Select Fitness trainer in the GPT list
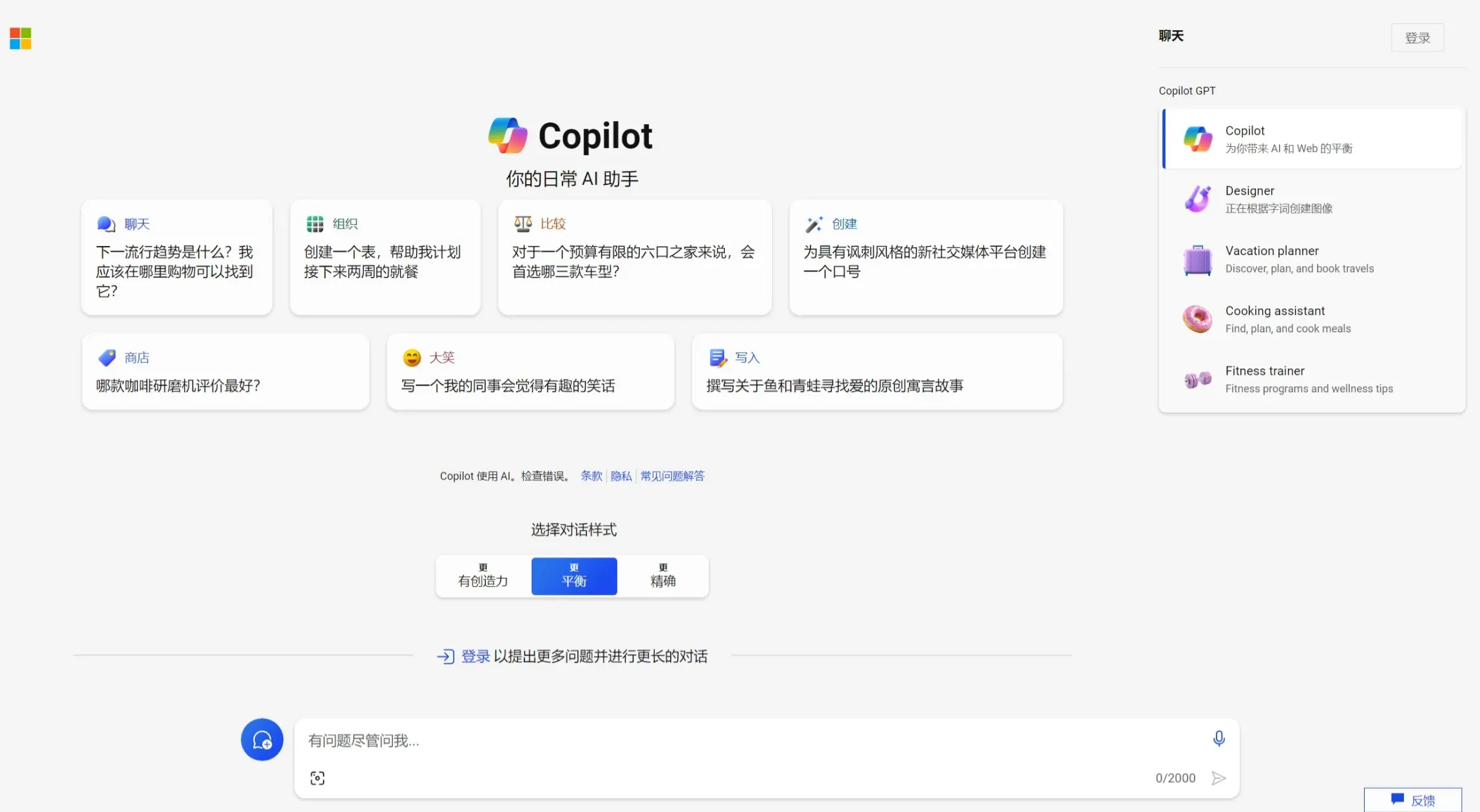Image resolution: width=1480 pixels, height=812 pixels. point(1312,380)
